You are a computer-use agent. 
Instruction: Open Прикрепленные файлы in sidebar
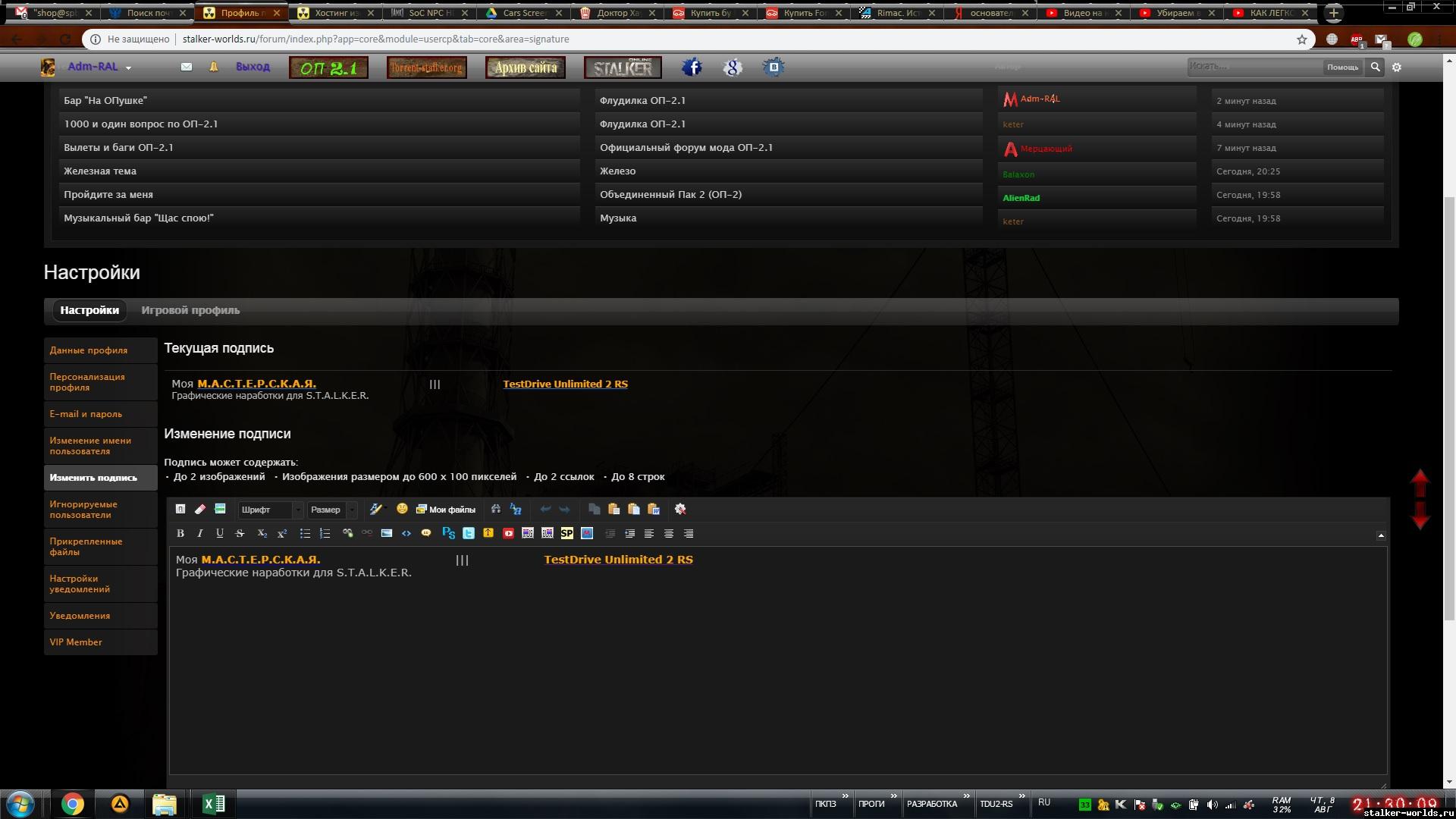pyautogui.click(x=100, y=547)
